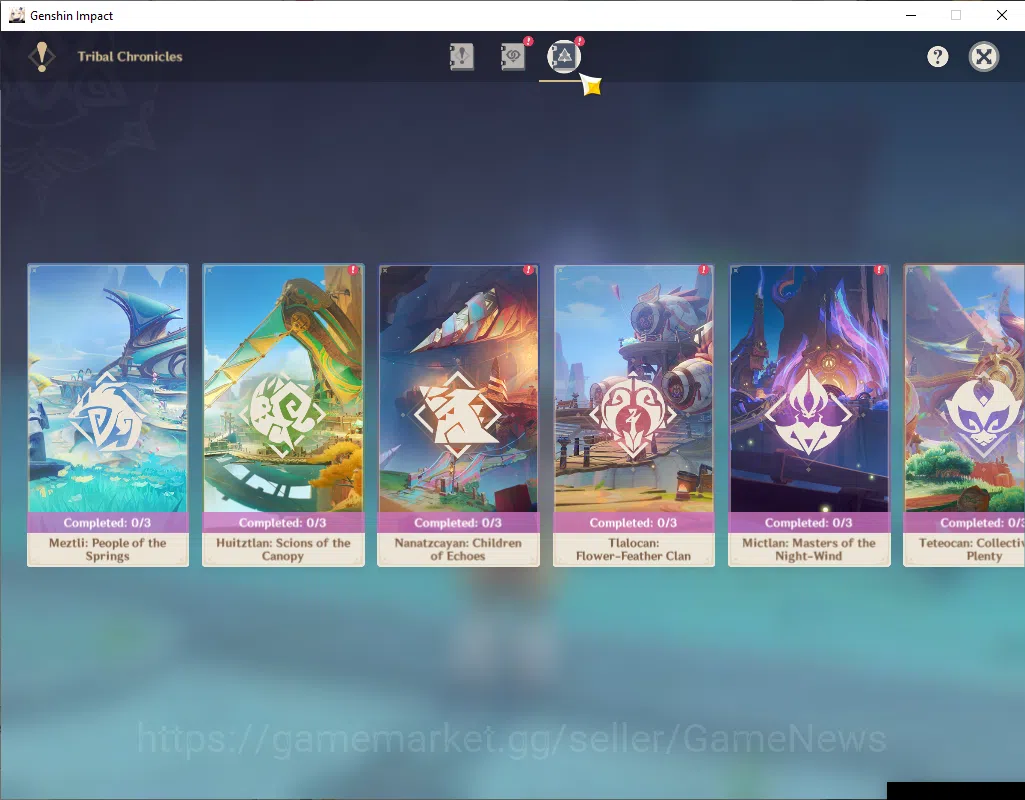This screenshot has height=800, width=1025.
Task: Open Mictlan: Masters of the Night-Wind card
Action: (809, 415)
